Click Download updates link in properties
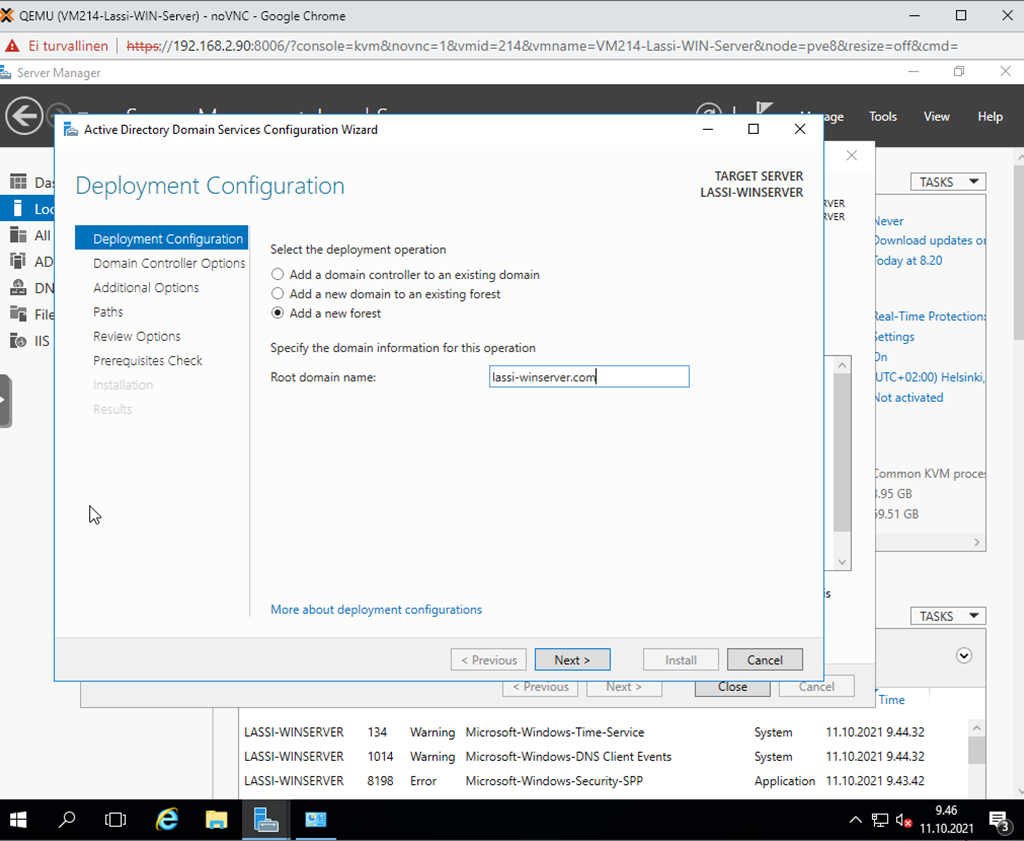Viewport: 1024px width, 841px height. (x=930, y=240)
